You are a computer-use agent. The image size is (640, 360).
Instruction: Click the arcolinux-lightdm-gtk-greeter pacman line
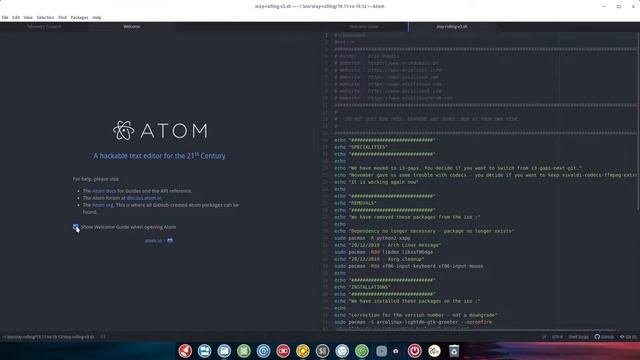point(413,322)
